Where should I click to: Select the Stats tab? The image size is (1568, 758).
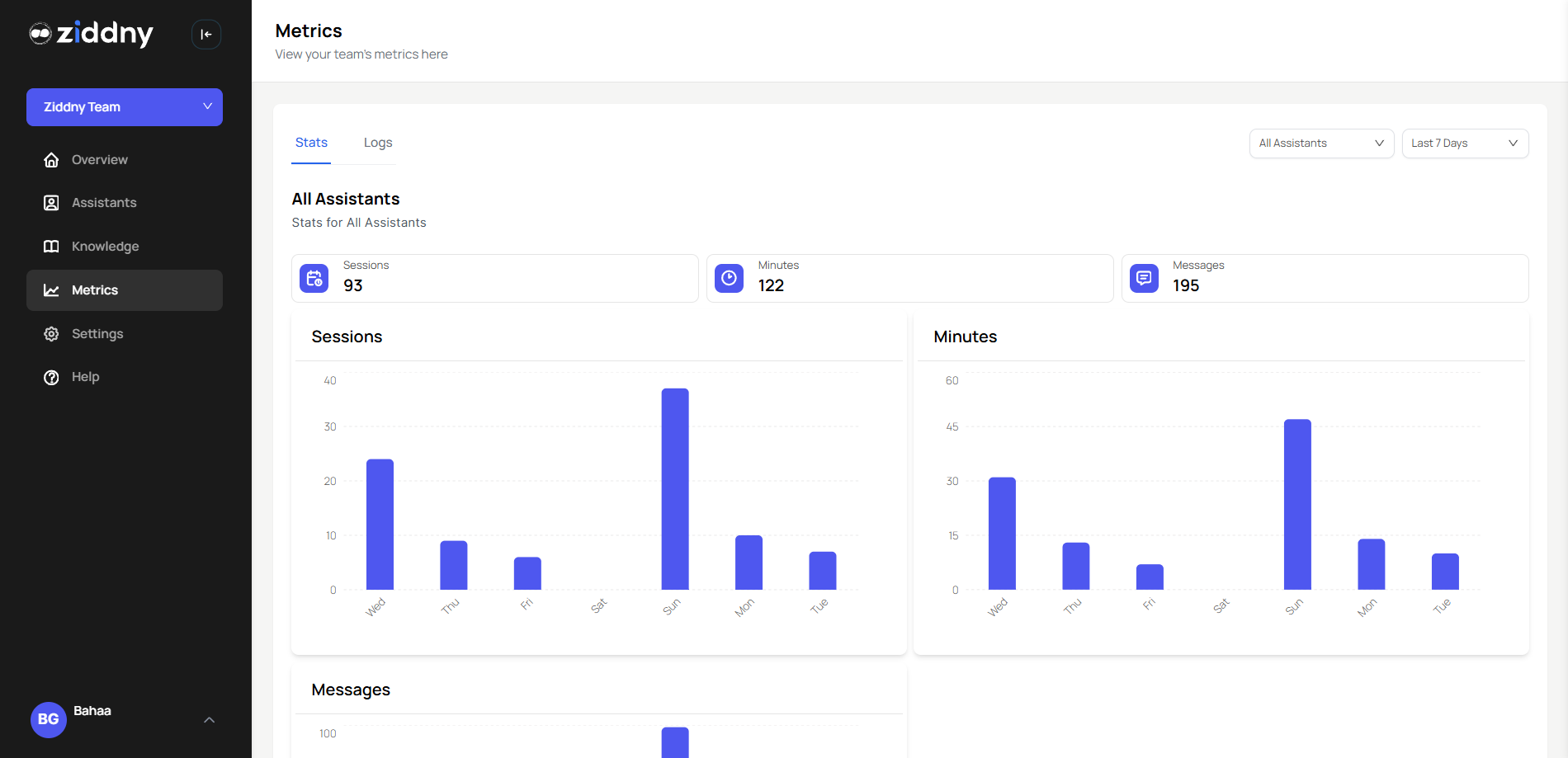pos(311,142)
